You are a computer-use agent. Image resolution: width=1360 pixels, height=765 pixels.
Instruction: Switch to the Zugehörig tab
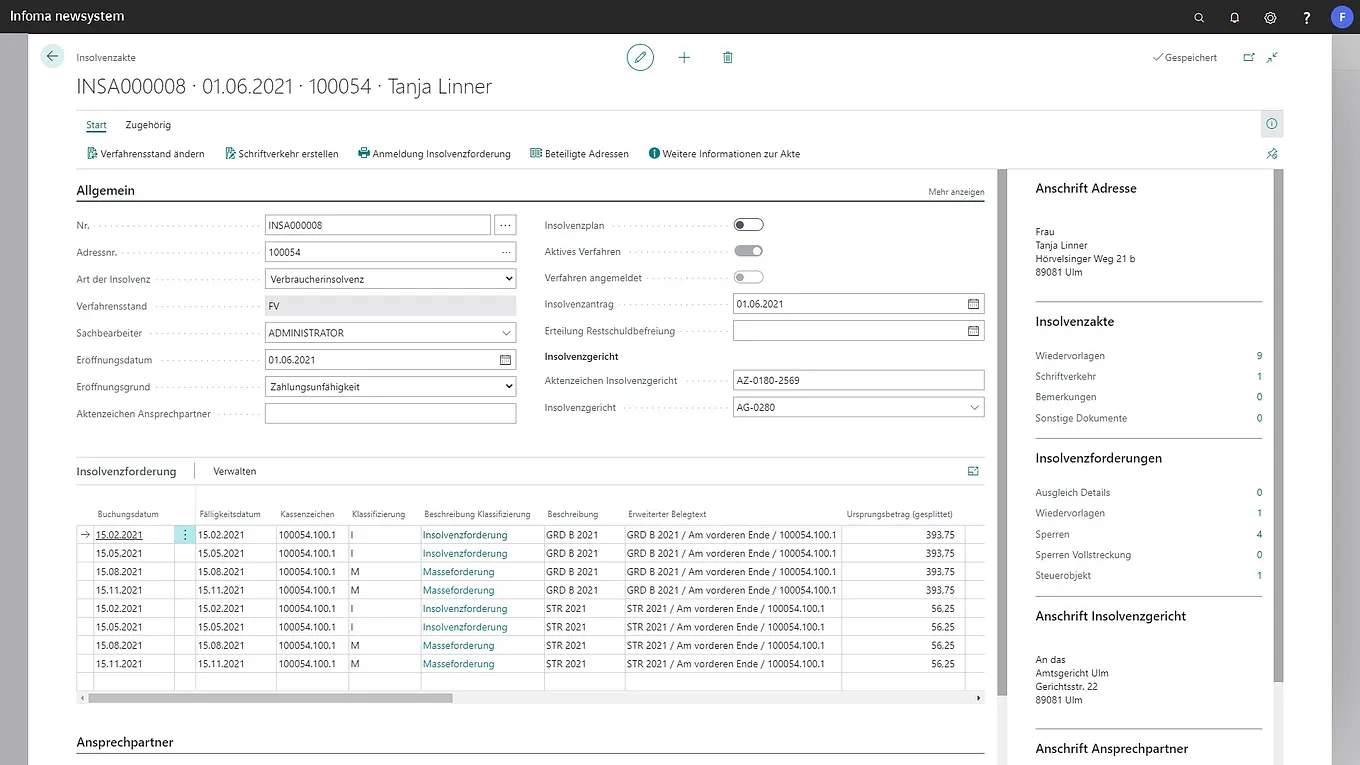(148, 125)
